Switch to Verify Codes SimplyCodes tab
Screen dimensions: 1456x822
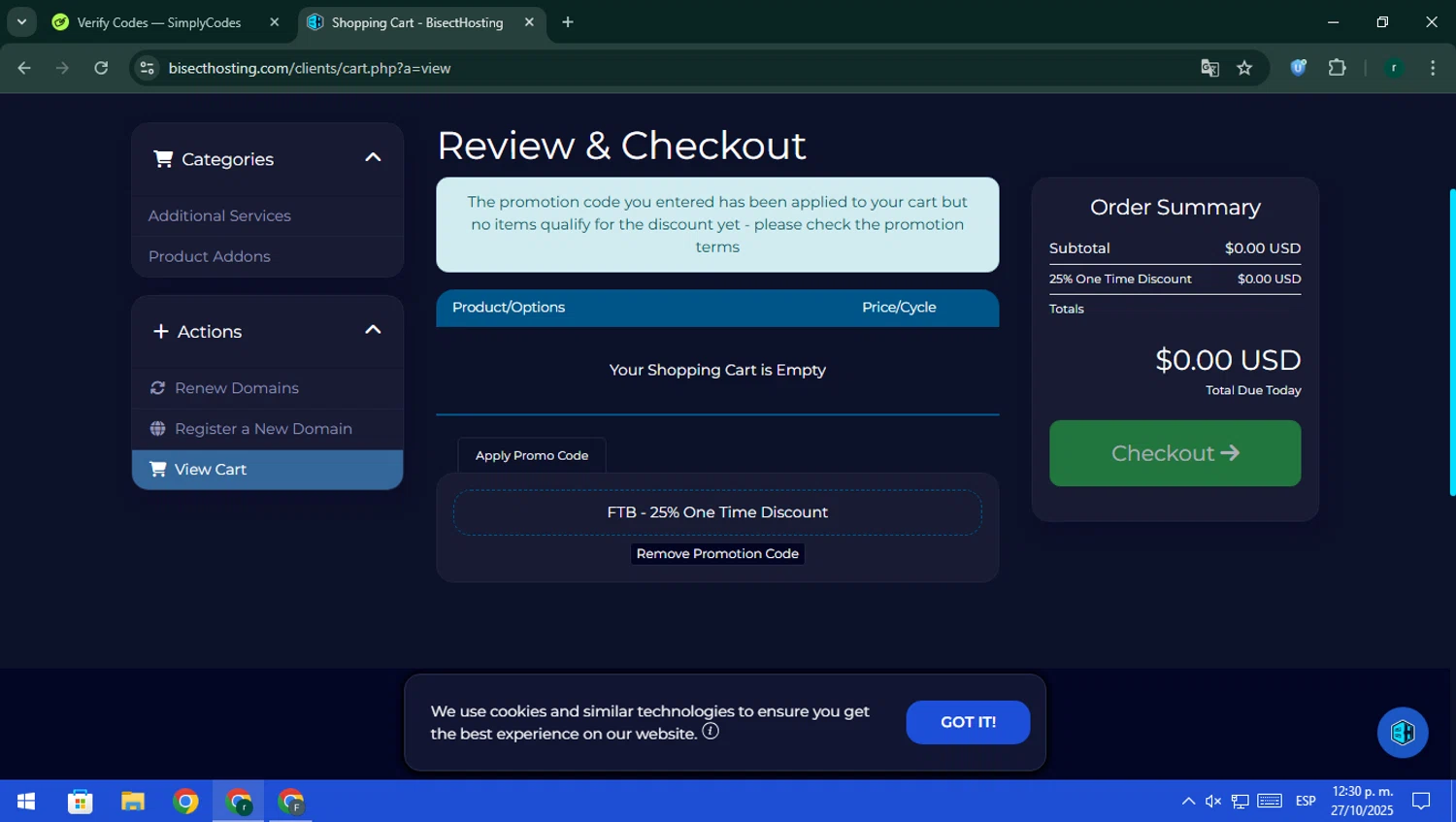click(159, 22)
